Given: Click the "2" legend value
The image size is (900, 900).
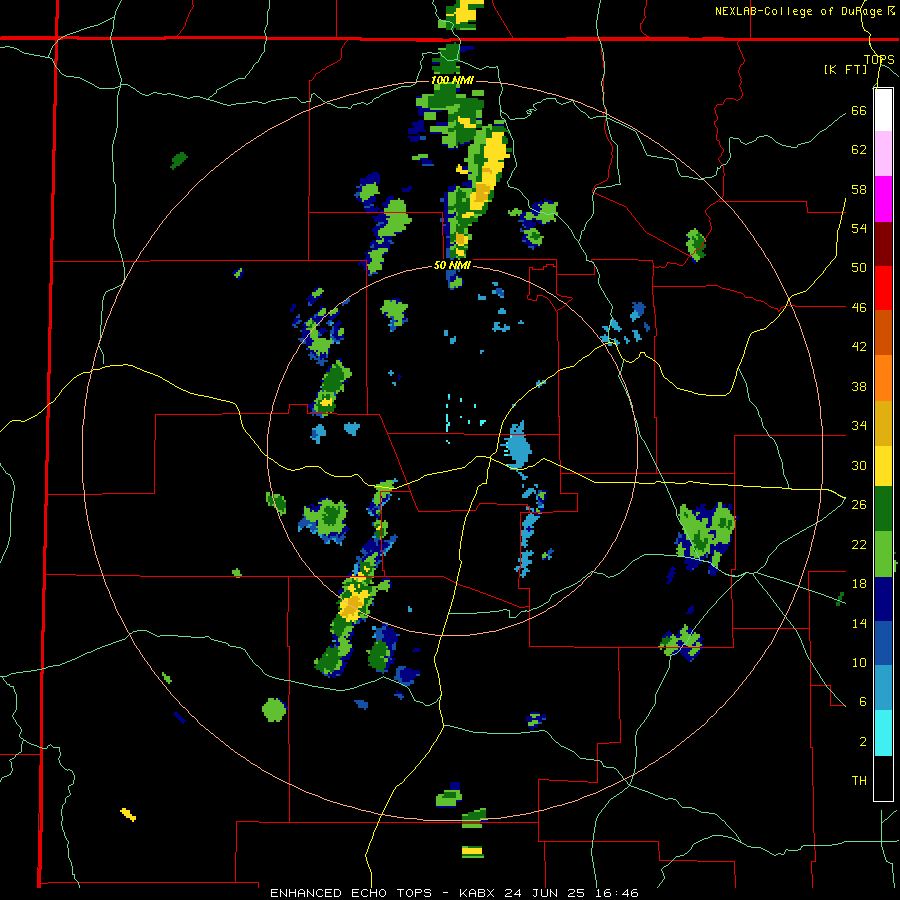Looking at the screenshot, I should pos(863,742).
